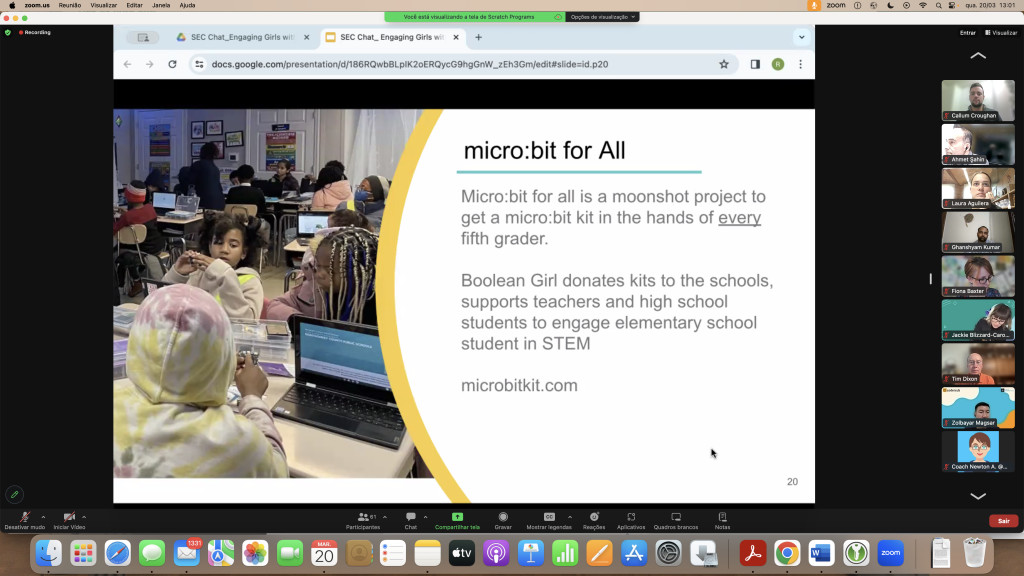This screenshot has height=576, width=1024.
Task: Start camera with Iniciar Vídeo
Action: pos(68,518)
